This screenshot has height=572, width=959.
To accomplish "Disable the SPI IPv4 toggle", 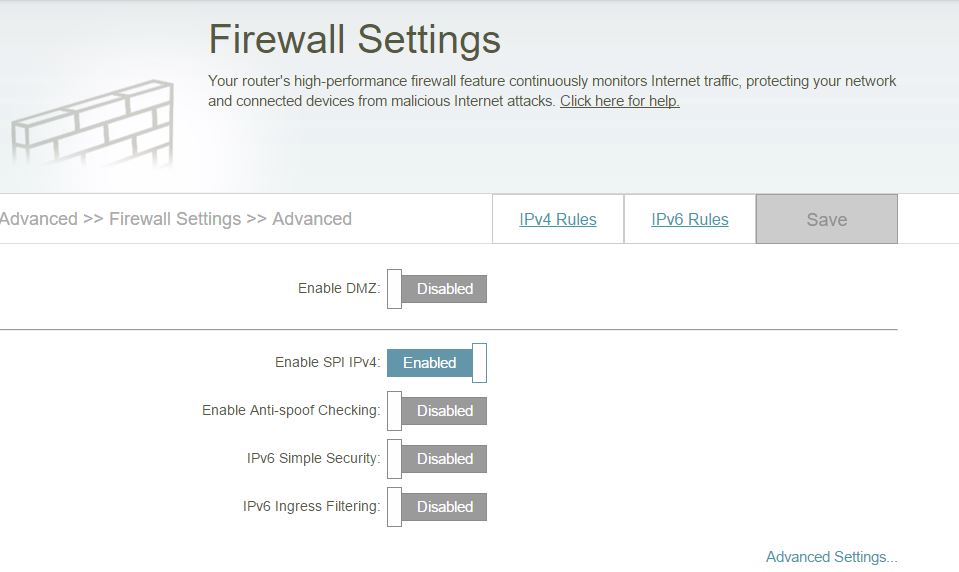I will [437, 363].
